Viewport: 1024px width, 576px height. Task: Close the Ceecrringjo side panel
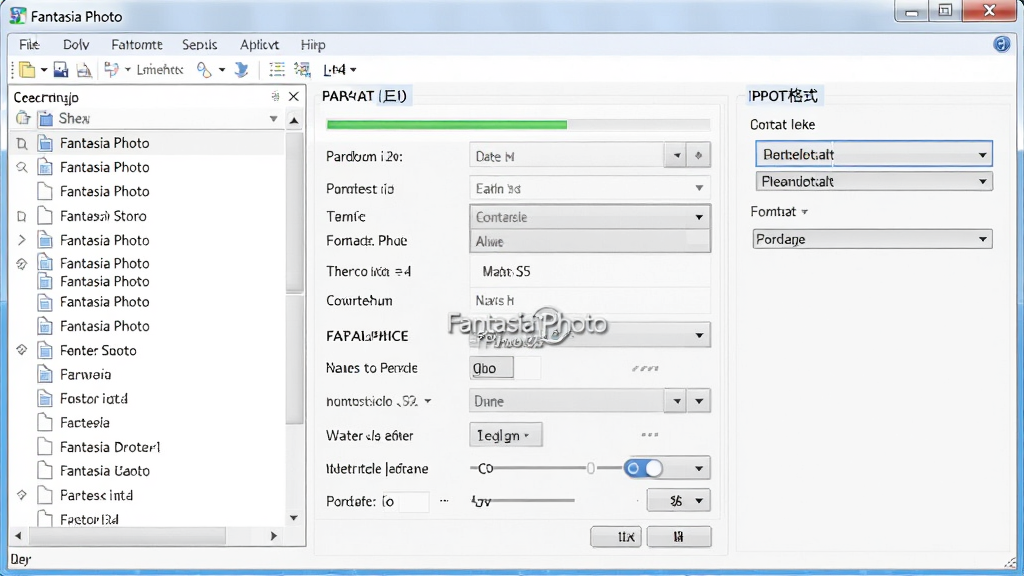tap(294, 97)
